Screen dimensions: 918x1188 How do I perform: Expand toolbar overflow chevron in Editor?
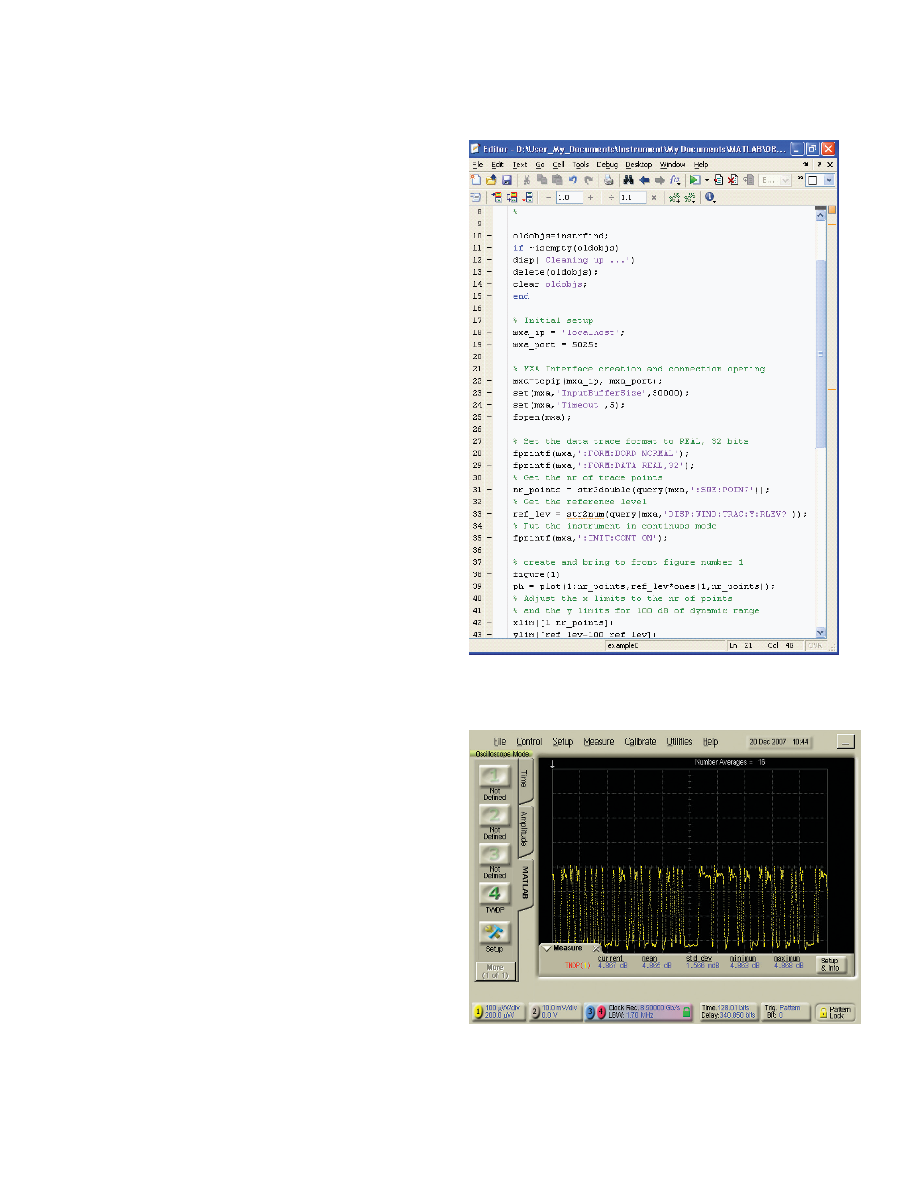[800, 178]
